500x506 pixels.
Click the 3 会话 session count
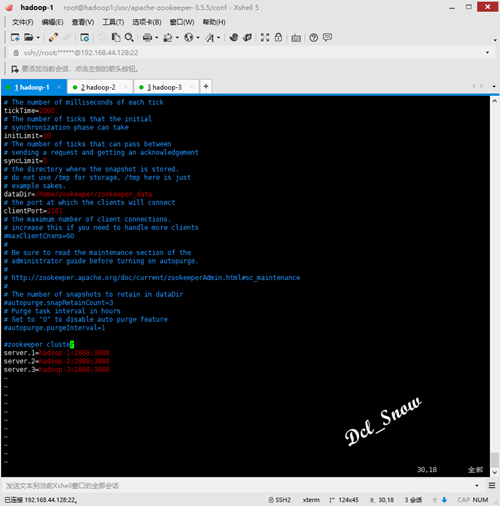[413, 500]
